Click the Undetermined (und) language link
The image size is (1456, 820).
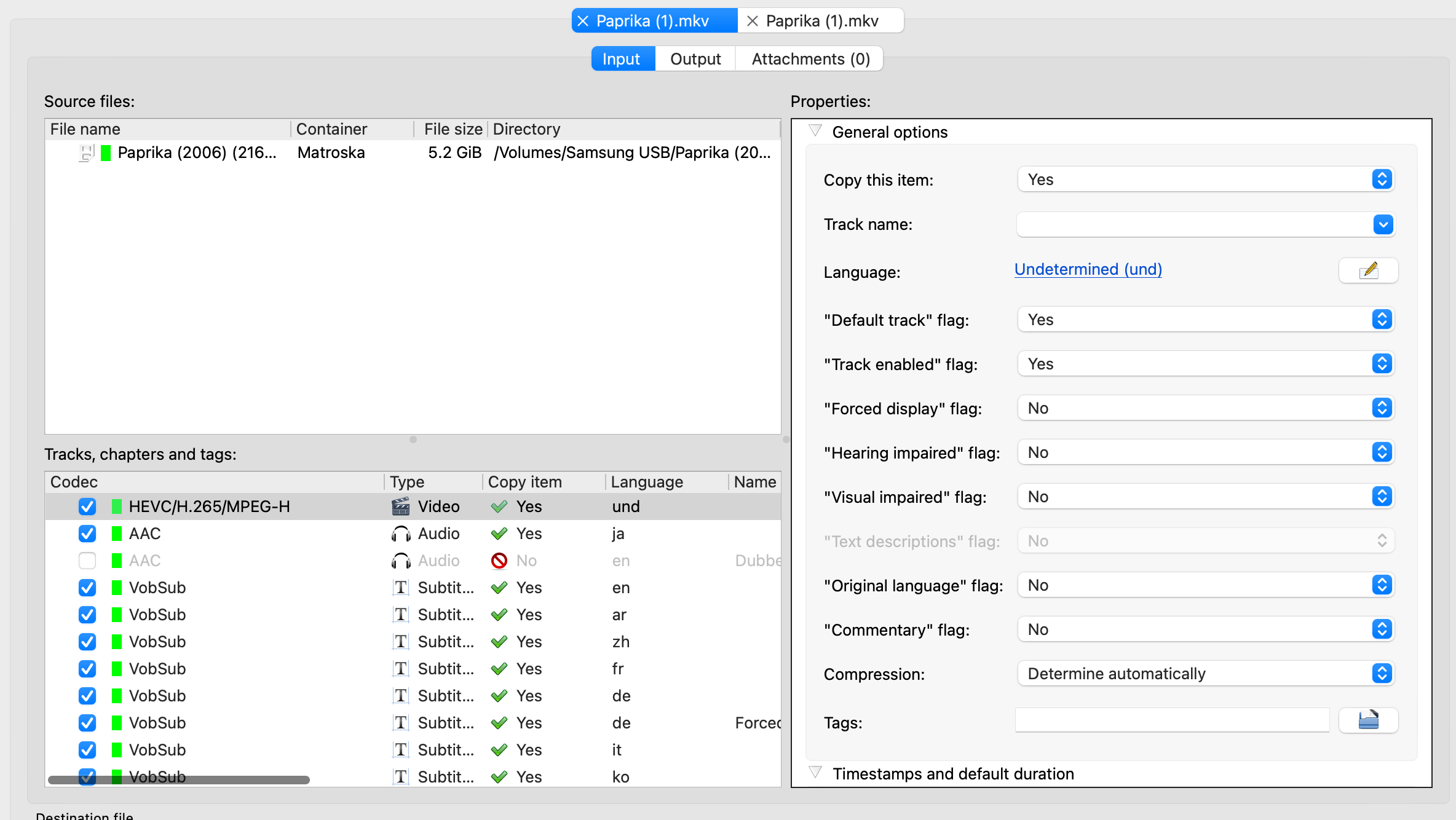(1088, 269)
